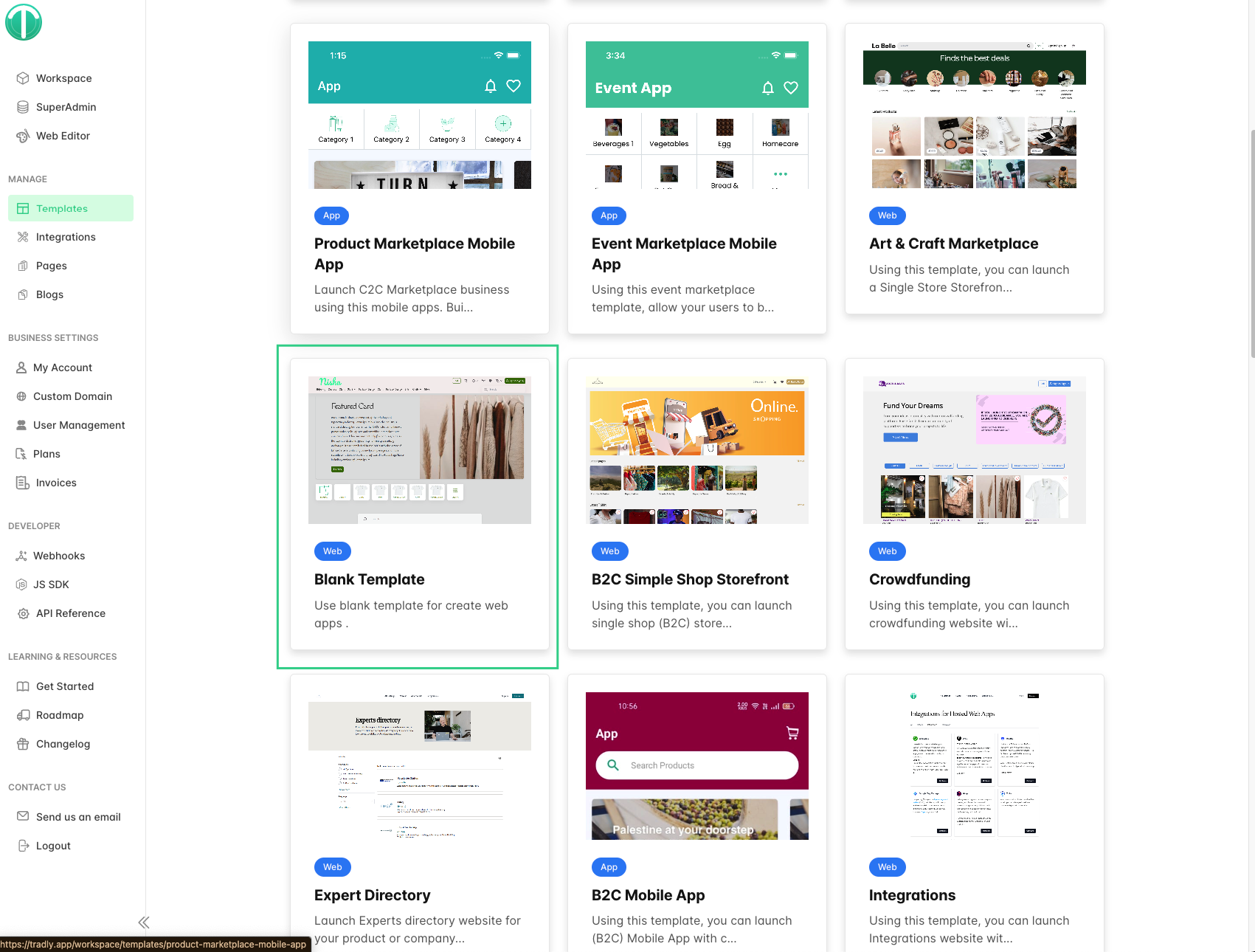Select the Integrations icon under Manage
This screenshot has width=1255, height=952.
[23, 237]
